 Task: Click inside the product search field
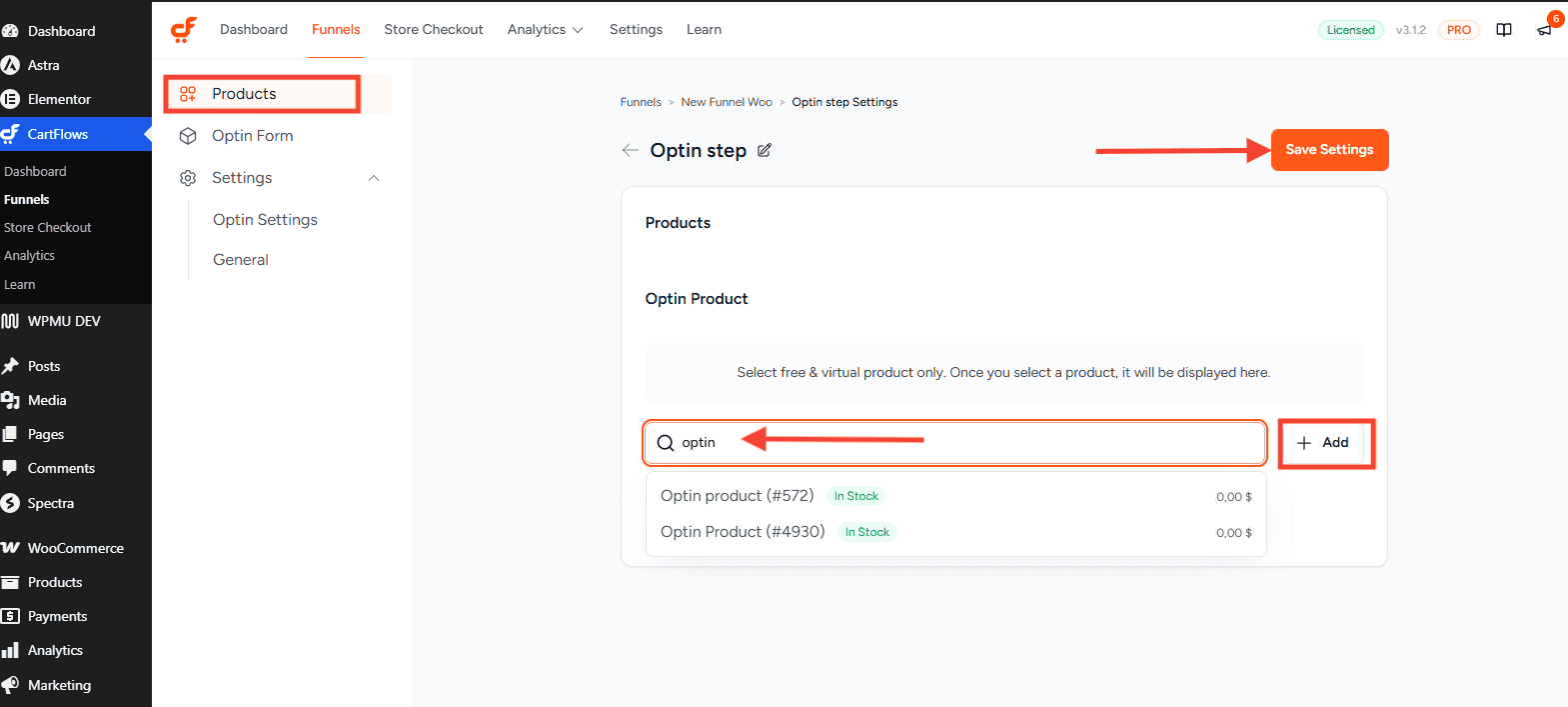tap(955, 443)
